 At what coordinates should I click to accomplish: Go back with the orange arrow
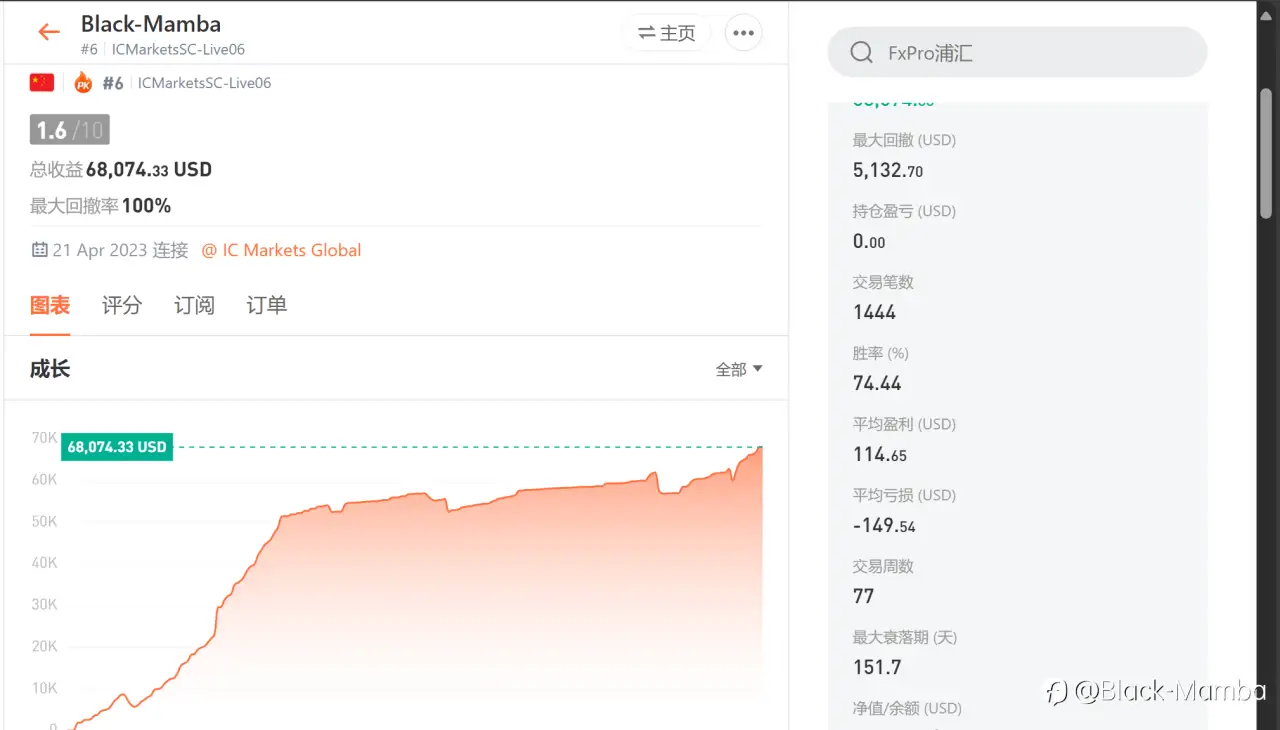(x=49, y=32)
